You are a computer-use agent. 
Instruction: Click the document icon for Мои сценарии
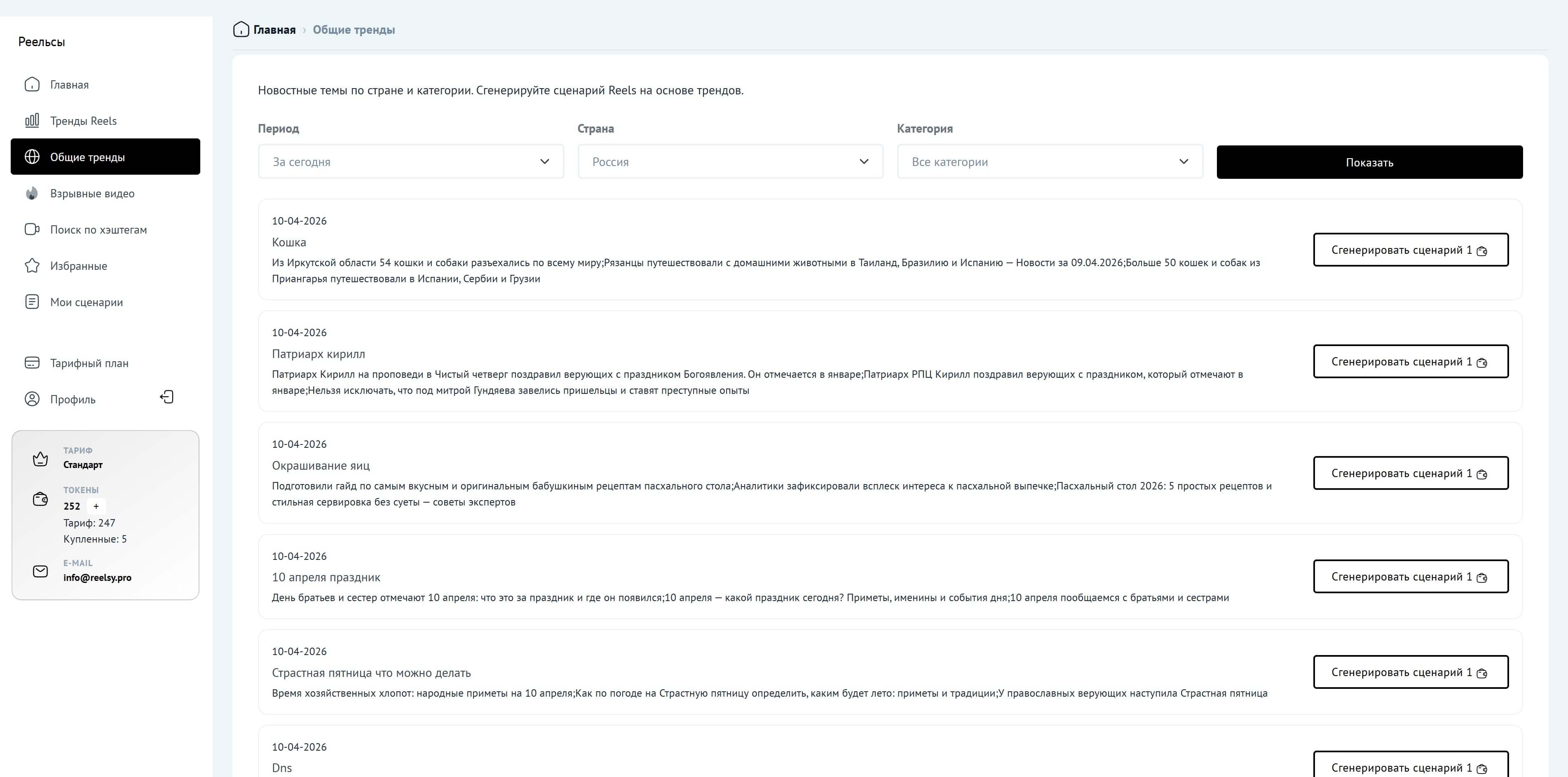tap(32, 302)
